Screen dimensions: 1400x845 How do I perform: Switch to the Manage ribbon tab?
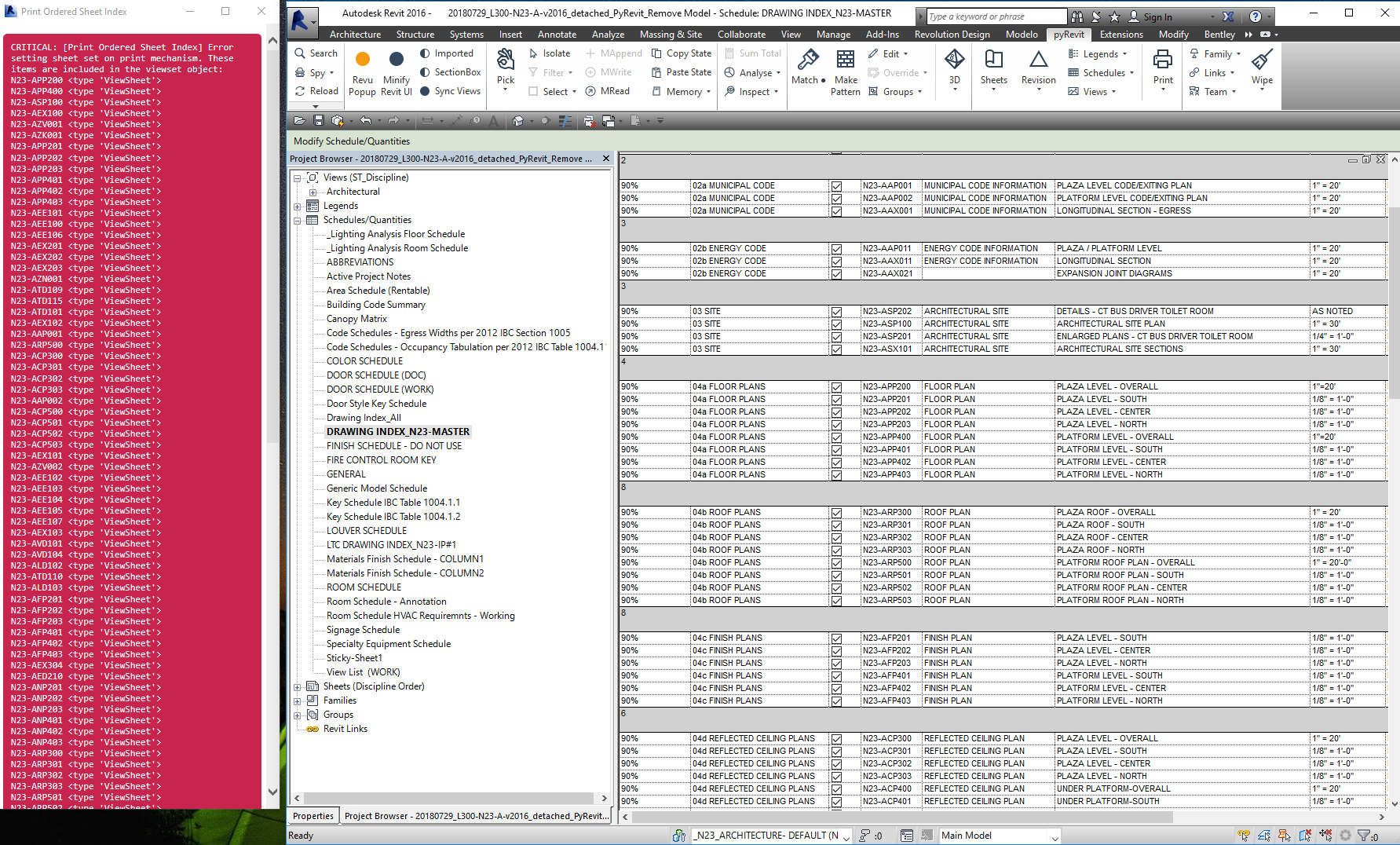833,34
